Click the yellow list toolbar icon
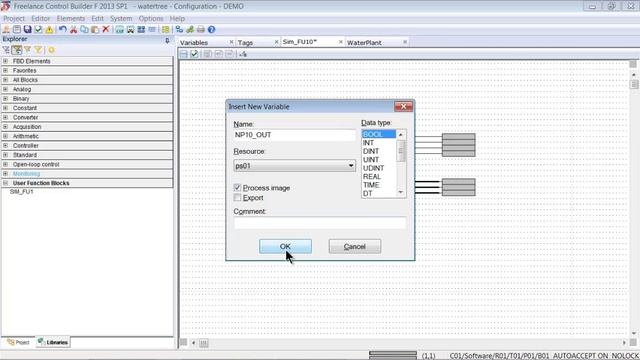Screen dimensions: 640x360 pos(165,29)
